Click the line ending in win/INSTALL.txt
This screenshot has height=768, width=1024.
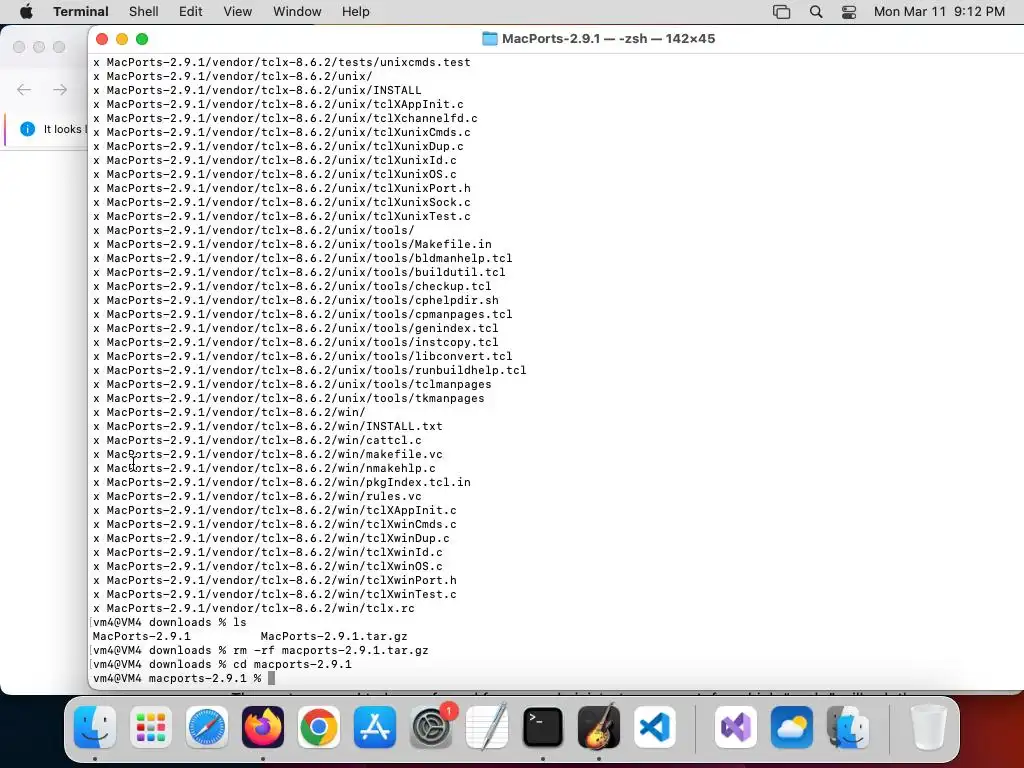tap(268, 426)
